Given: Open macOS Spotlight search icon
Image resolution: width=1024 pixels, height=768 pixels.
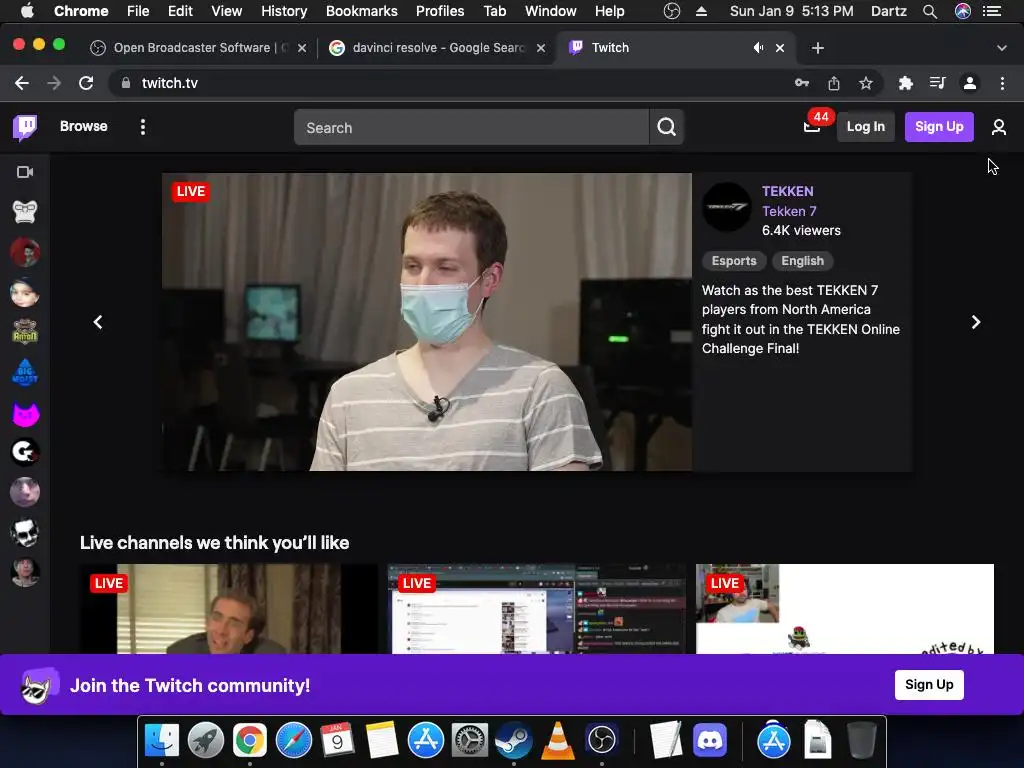Looking at the screenshot, I should (x=930, y=11).
